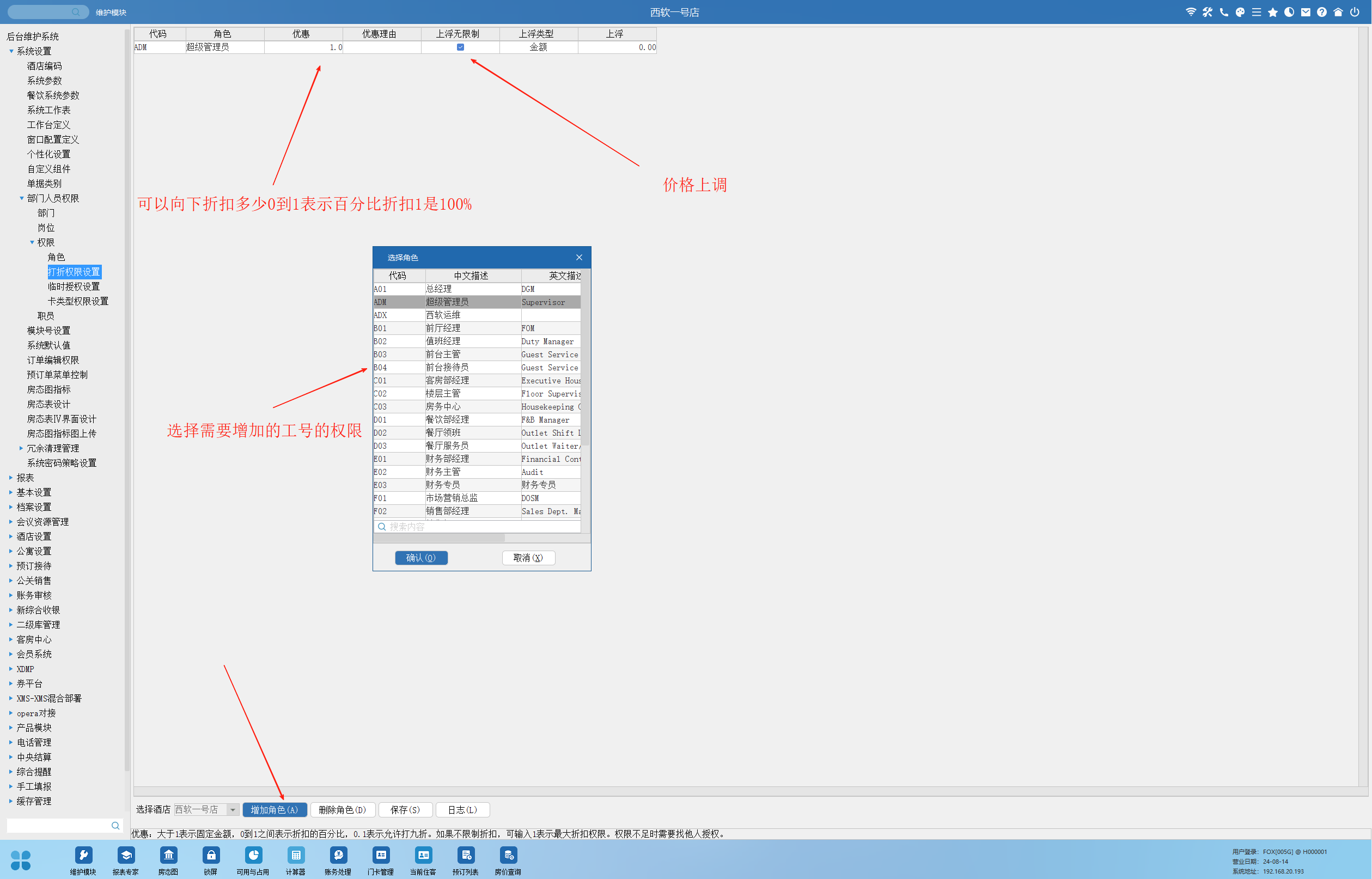Viewport: 1372px width, 879px height.
Task: Expand the 基本设置 tree node
Action: [11, 492]
